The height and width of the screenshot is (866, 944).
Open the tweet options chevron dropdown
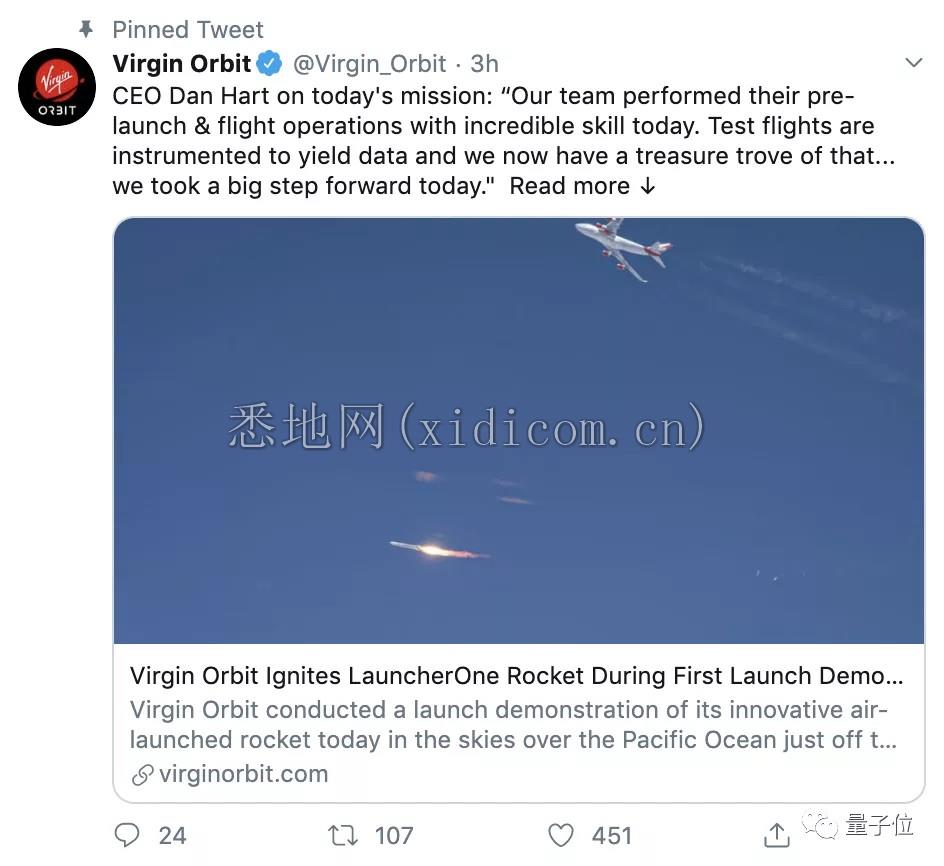[914, 63]
